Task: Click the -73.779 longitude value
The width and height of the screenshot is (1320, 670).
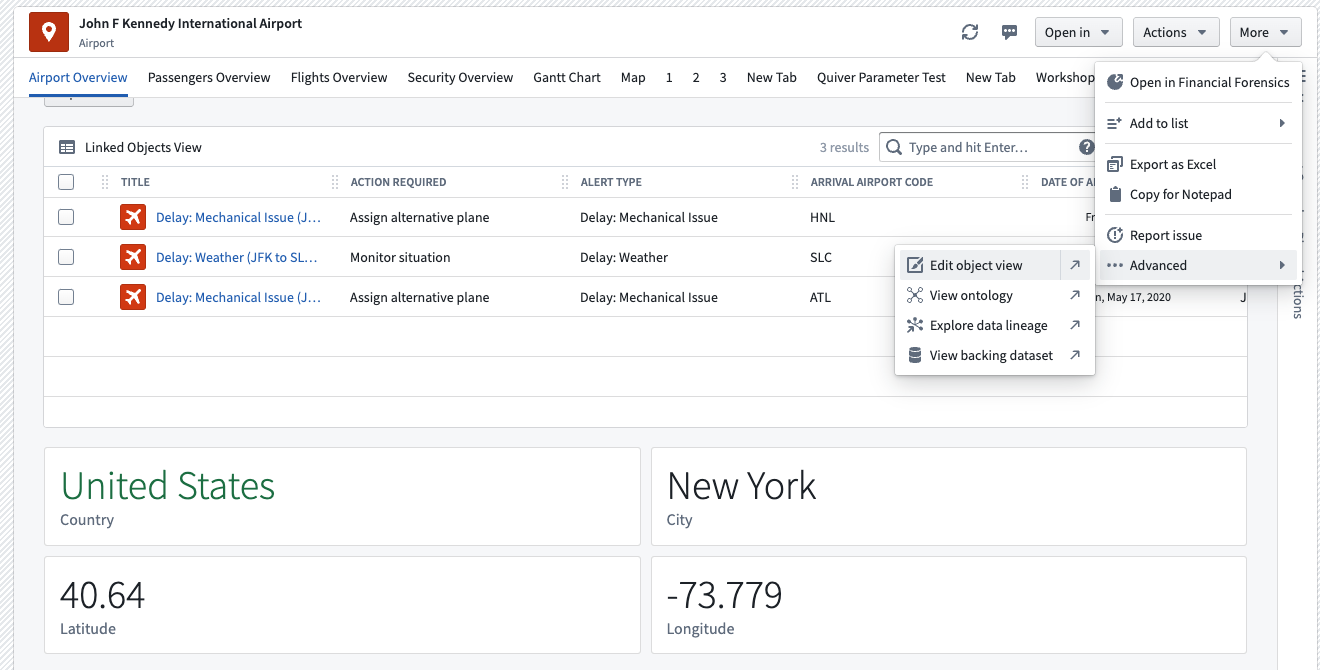Action: click(x=724, y=595)
